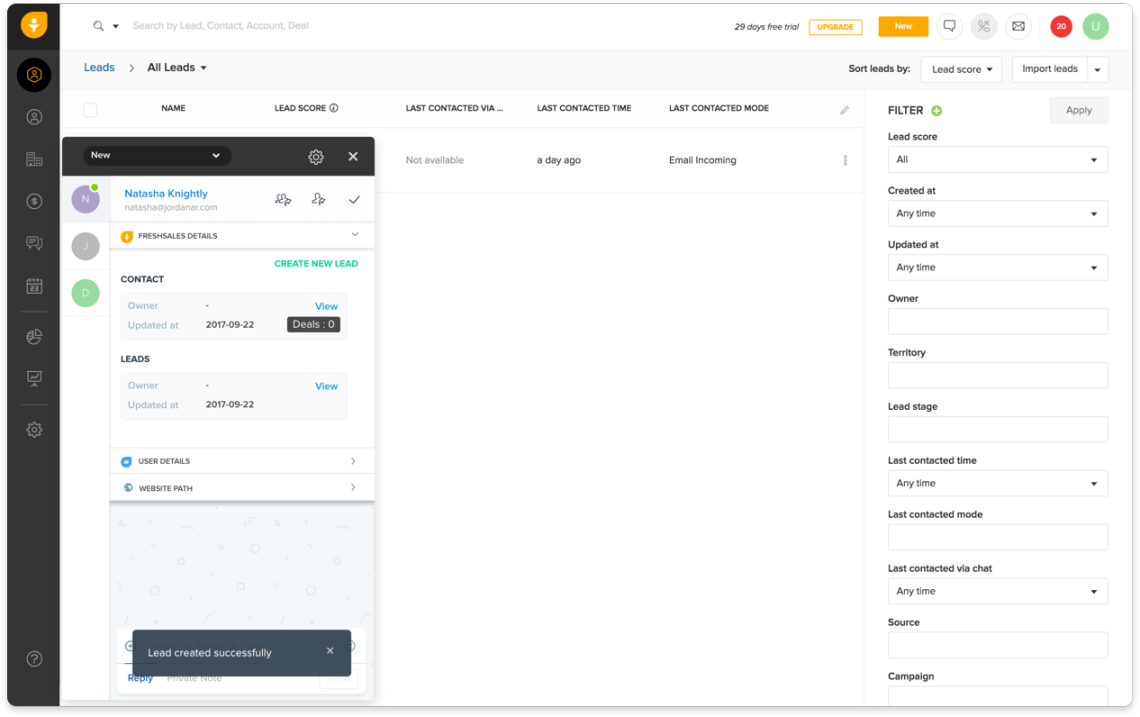This screenshot has height=717, width=1140.
Task: Click the orange New button
Action: [x=903, y=27]
